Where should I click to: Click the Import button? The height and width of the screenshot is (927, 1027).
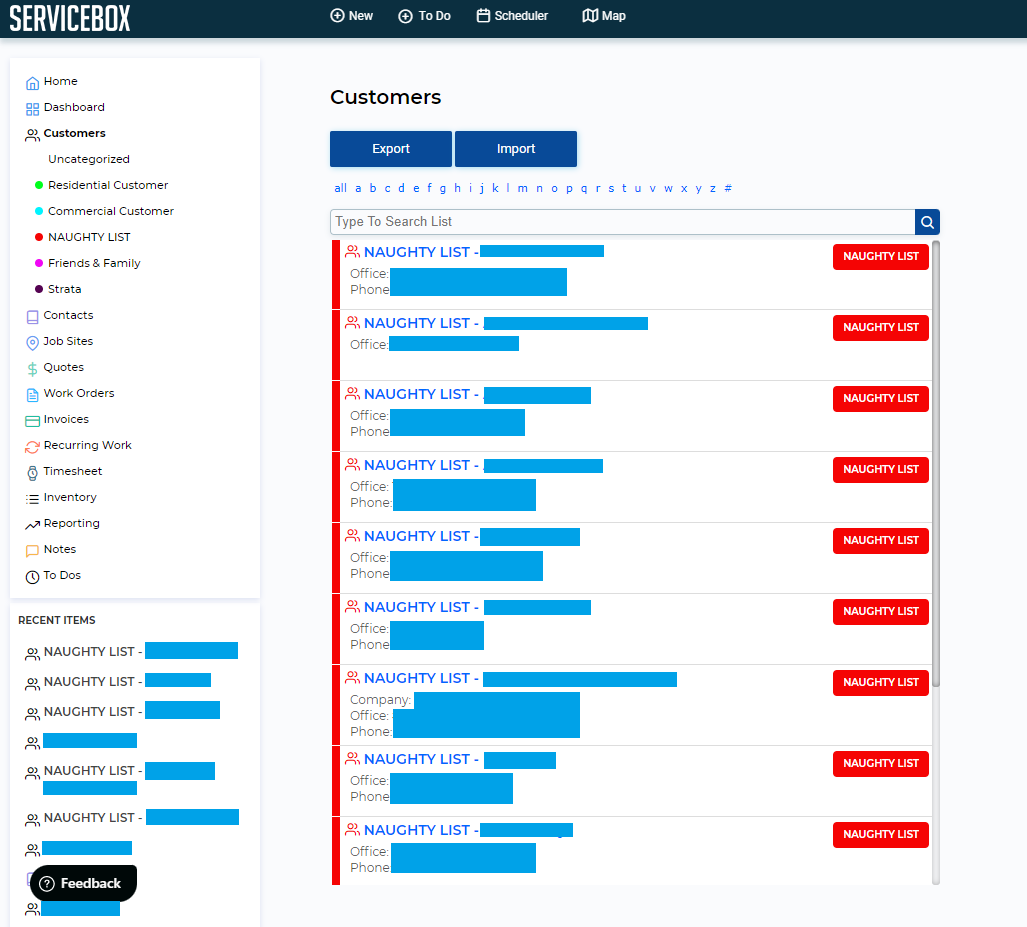(x=516, y=149)
